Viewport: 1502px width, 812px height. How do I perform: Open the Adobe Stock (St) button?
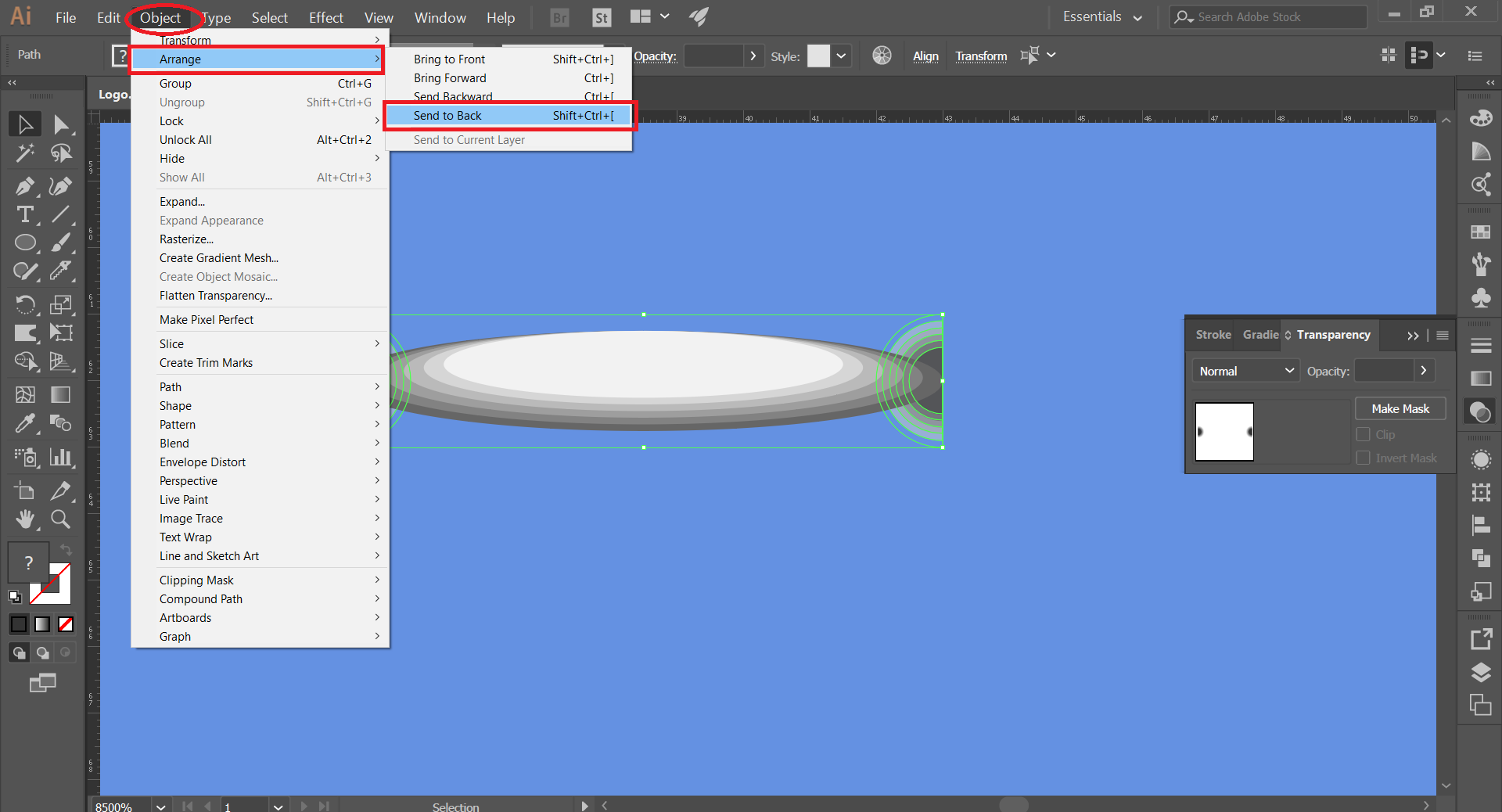(602, 17)
